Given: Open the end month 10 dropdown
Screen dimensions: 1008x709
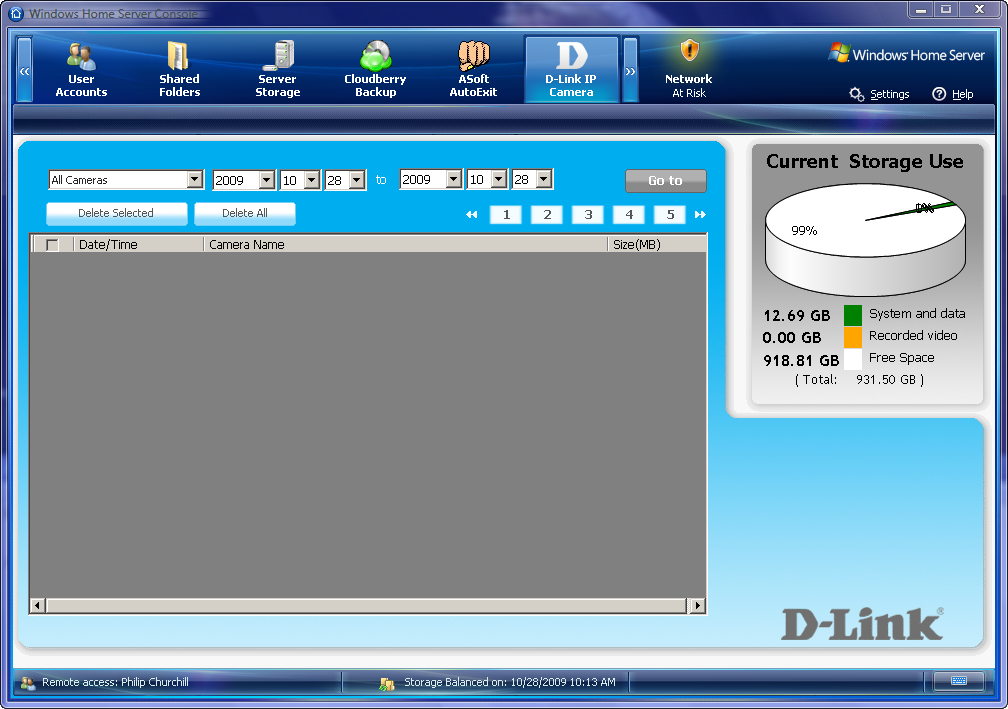Looking at the screenshot, I should [499, 179].
